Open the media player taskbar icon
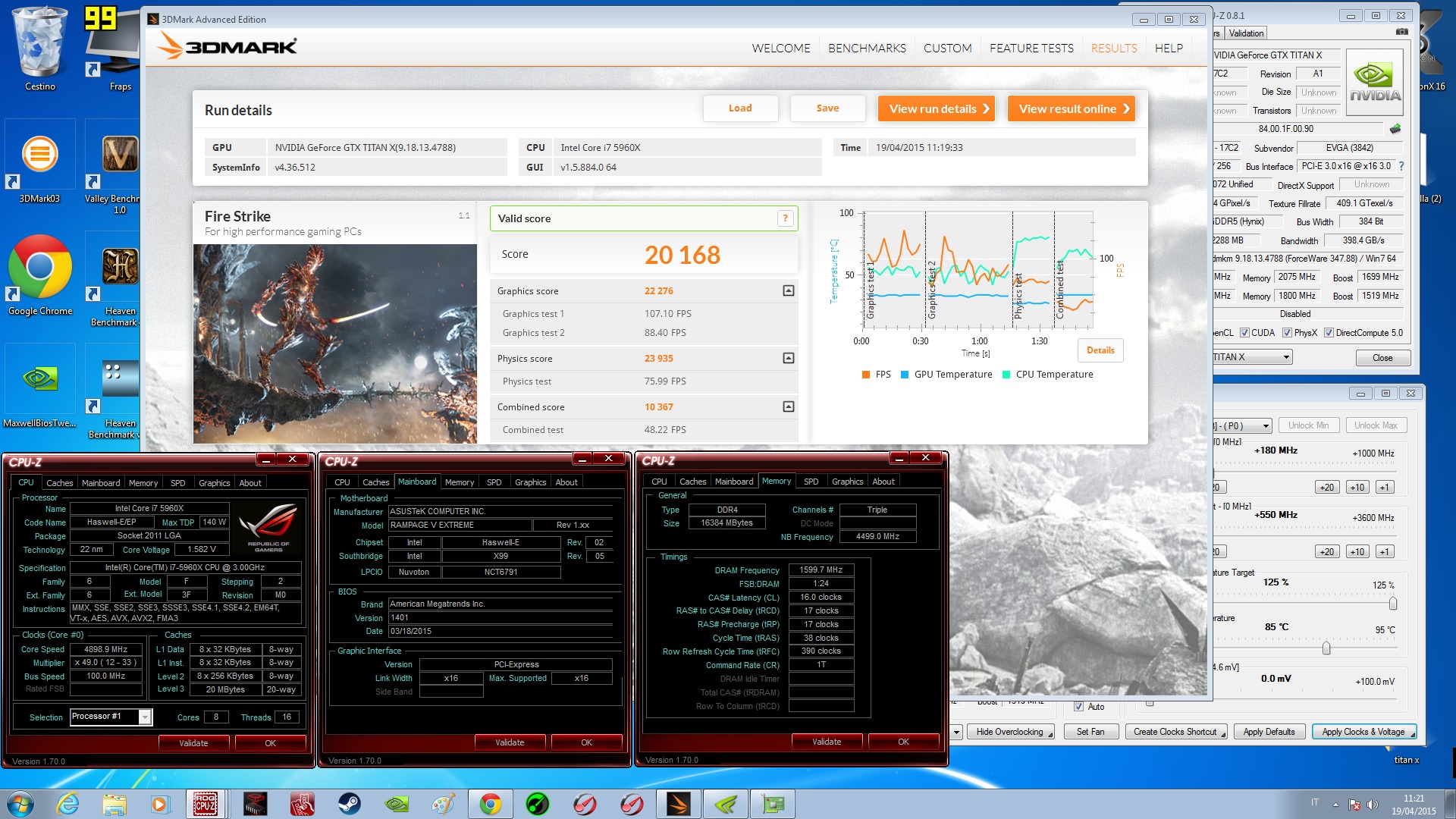 159,804
